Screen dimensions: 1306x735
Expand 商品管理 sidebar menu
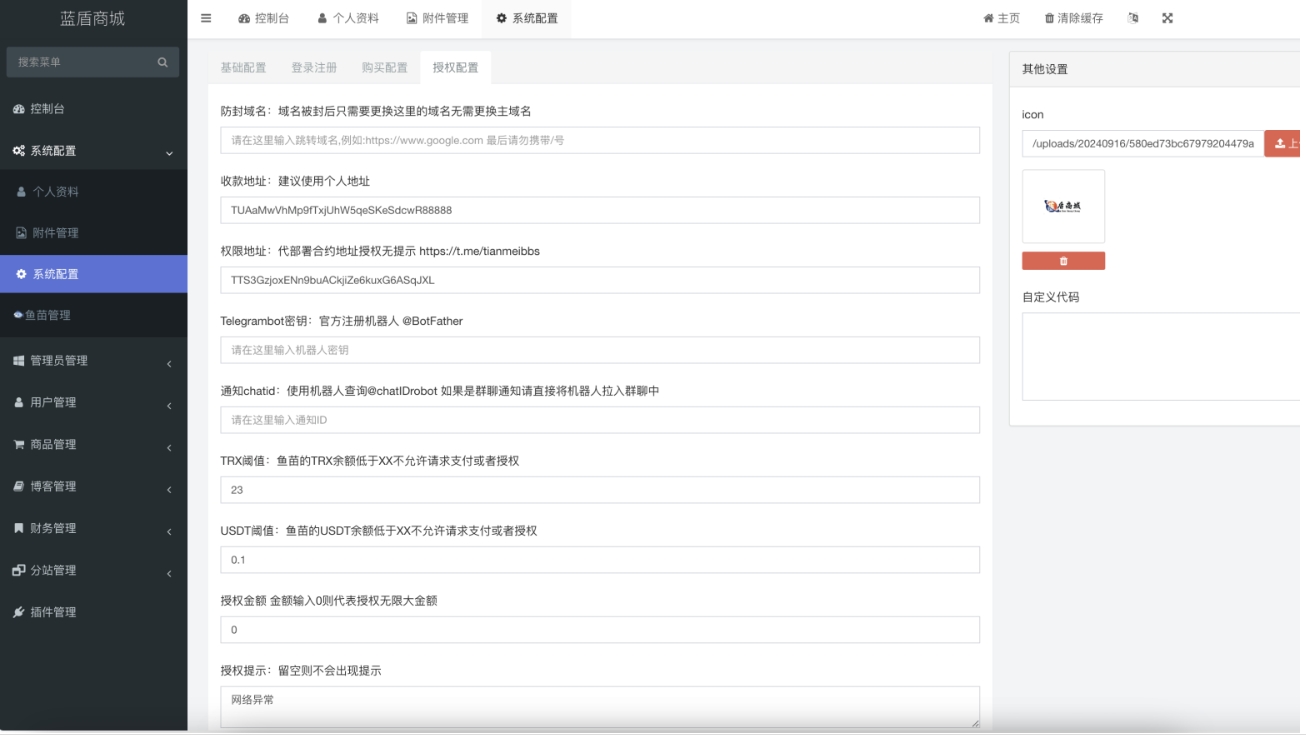93,445
